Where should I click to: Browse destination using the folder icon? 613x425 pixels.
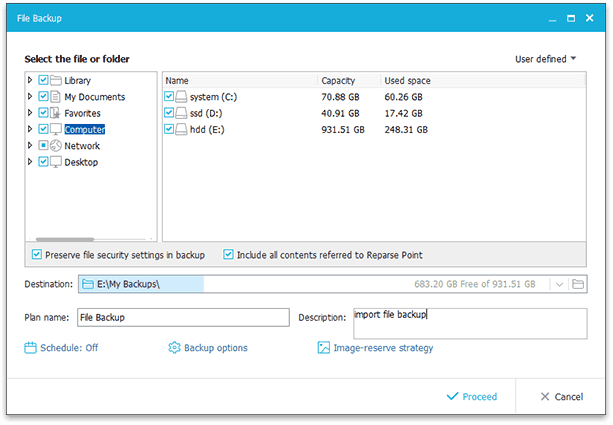pyautogui.click(x=578, y=284)
